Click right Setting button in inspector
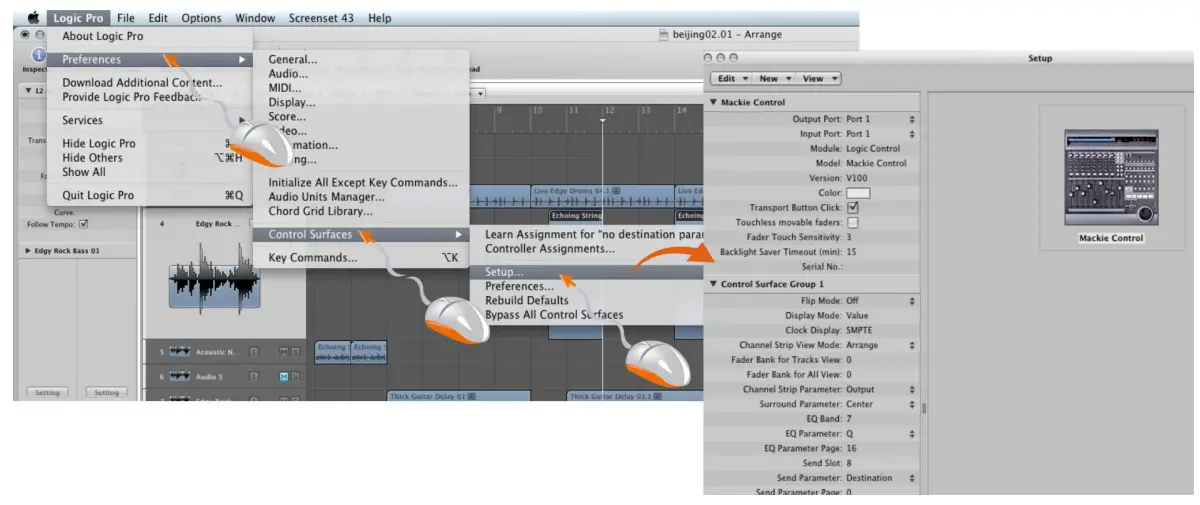Screen dimensions: 1200x505 [106, 393]
